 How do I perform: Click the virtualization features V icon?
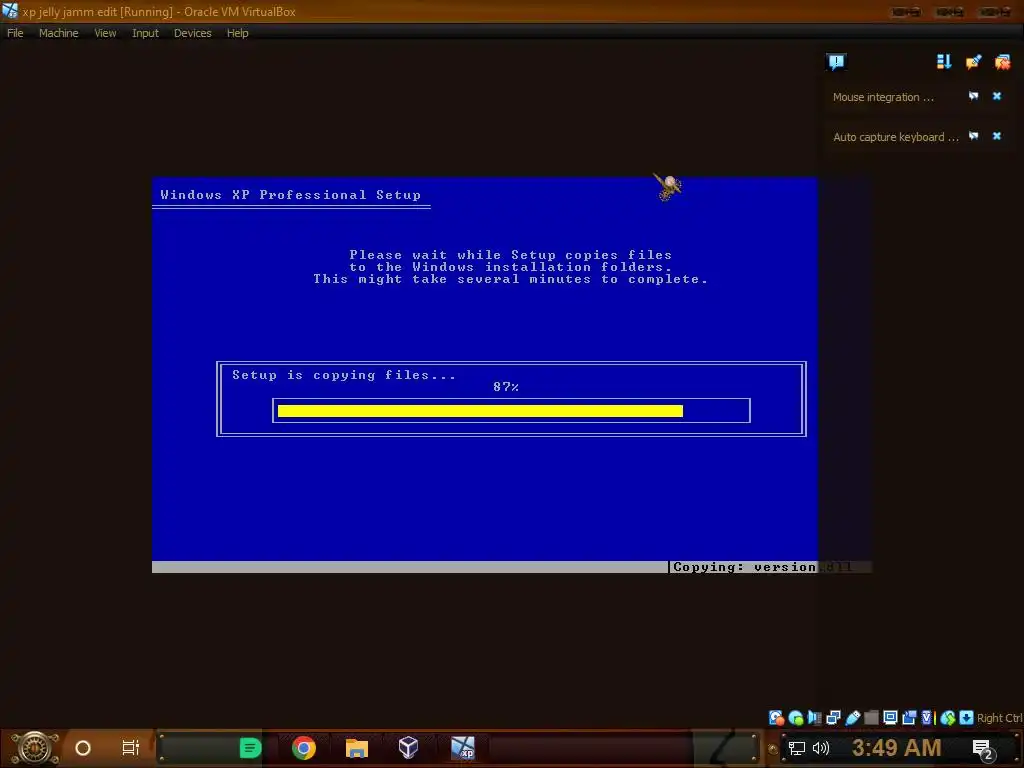927,718
